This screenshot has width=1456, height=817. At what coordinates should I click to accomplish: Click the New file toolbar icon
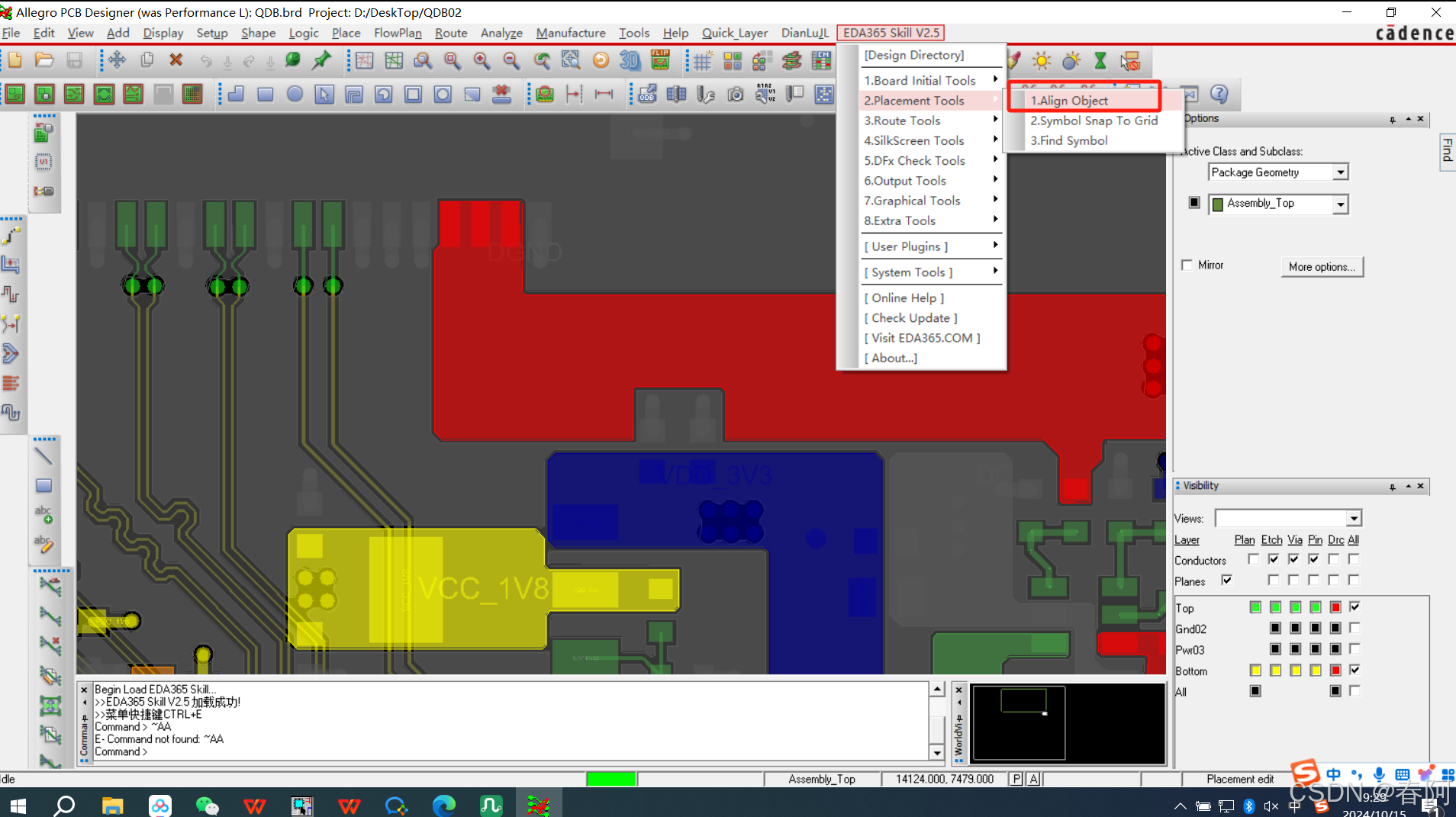click(x=15, y=60)
